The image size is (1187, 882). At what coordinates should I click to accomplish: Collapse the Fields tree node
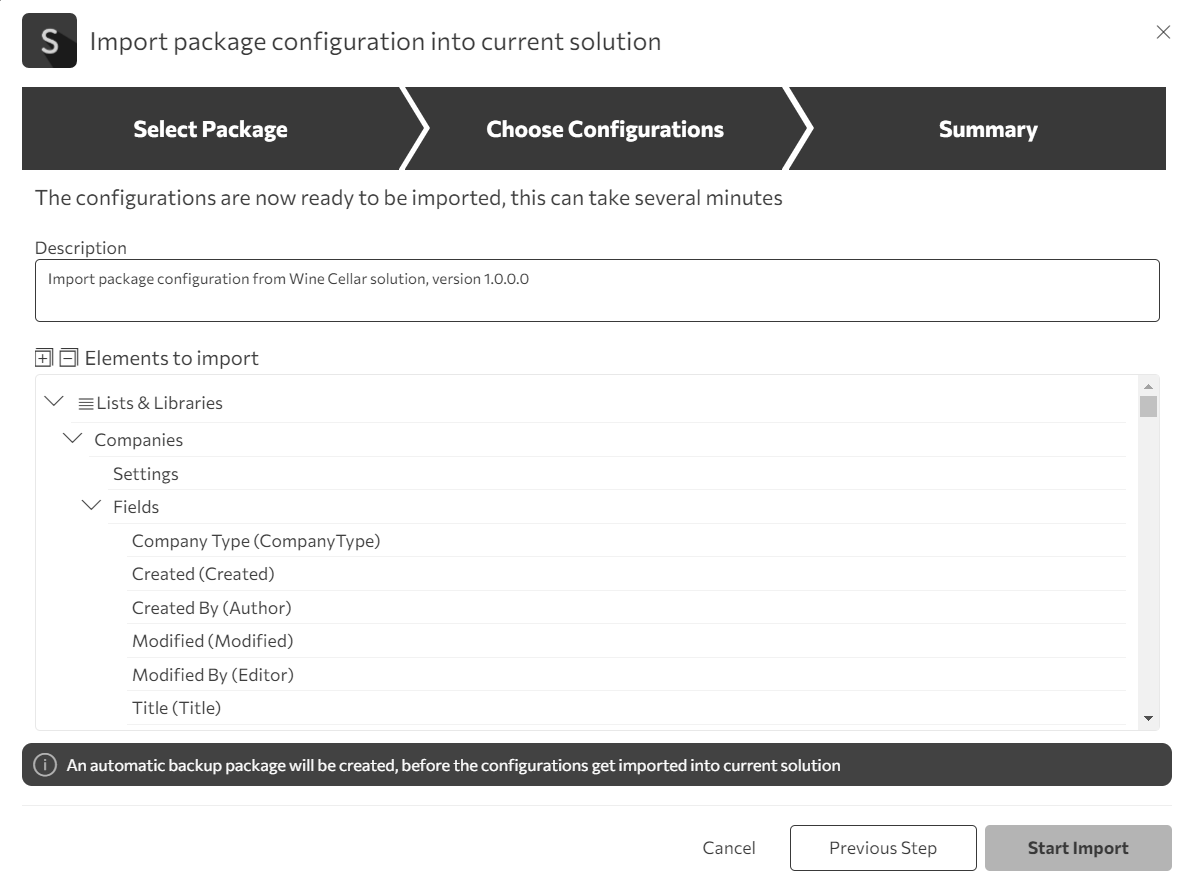point(92,506)
